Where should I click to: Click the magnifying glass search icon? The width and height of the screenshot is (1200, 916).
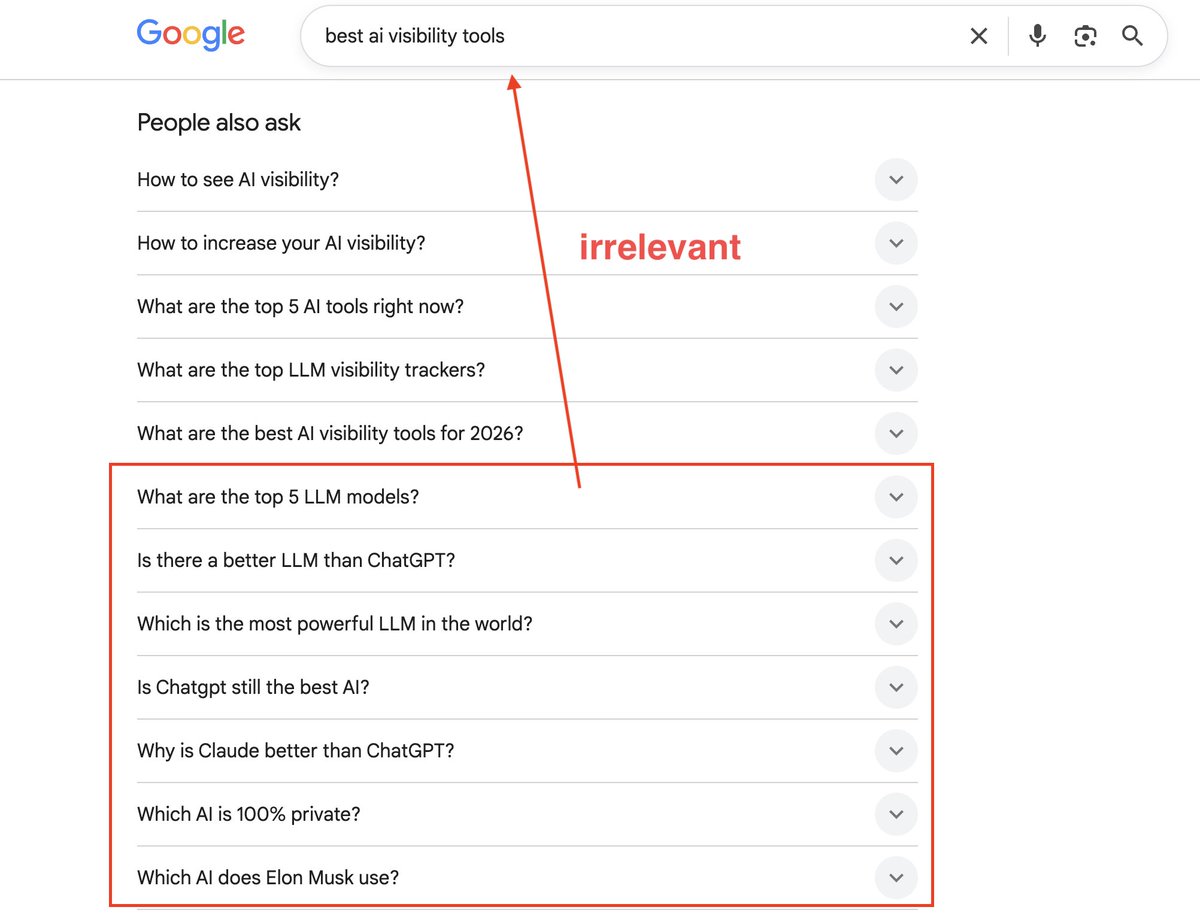1132,36
